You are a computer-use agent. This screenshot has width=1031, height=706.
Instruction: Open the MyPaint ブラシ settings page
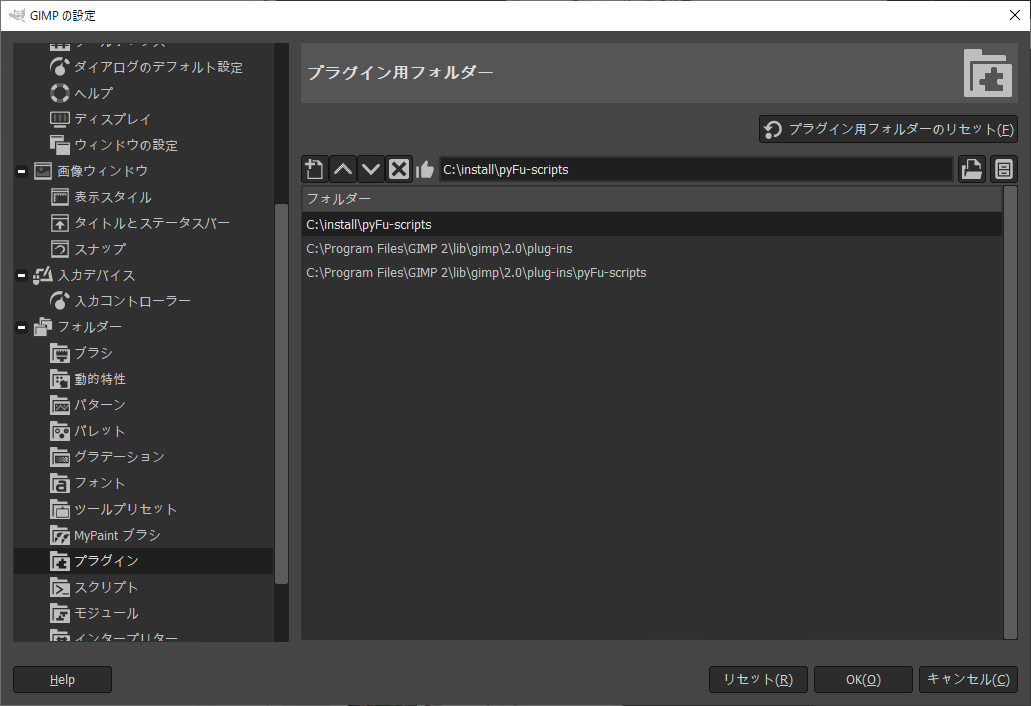tap(117, 535)
